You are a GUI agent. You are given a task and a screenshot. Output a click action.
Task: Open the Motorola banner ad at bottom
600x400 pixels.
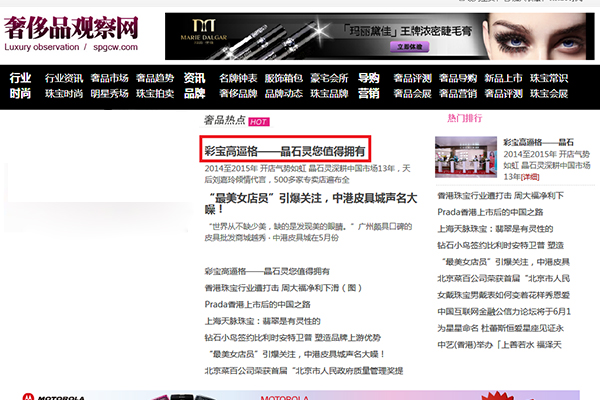click(300, 395)
